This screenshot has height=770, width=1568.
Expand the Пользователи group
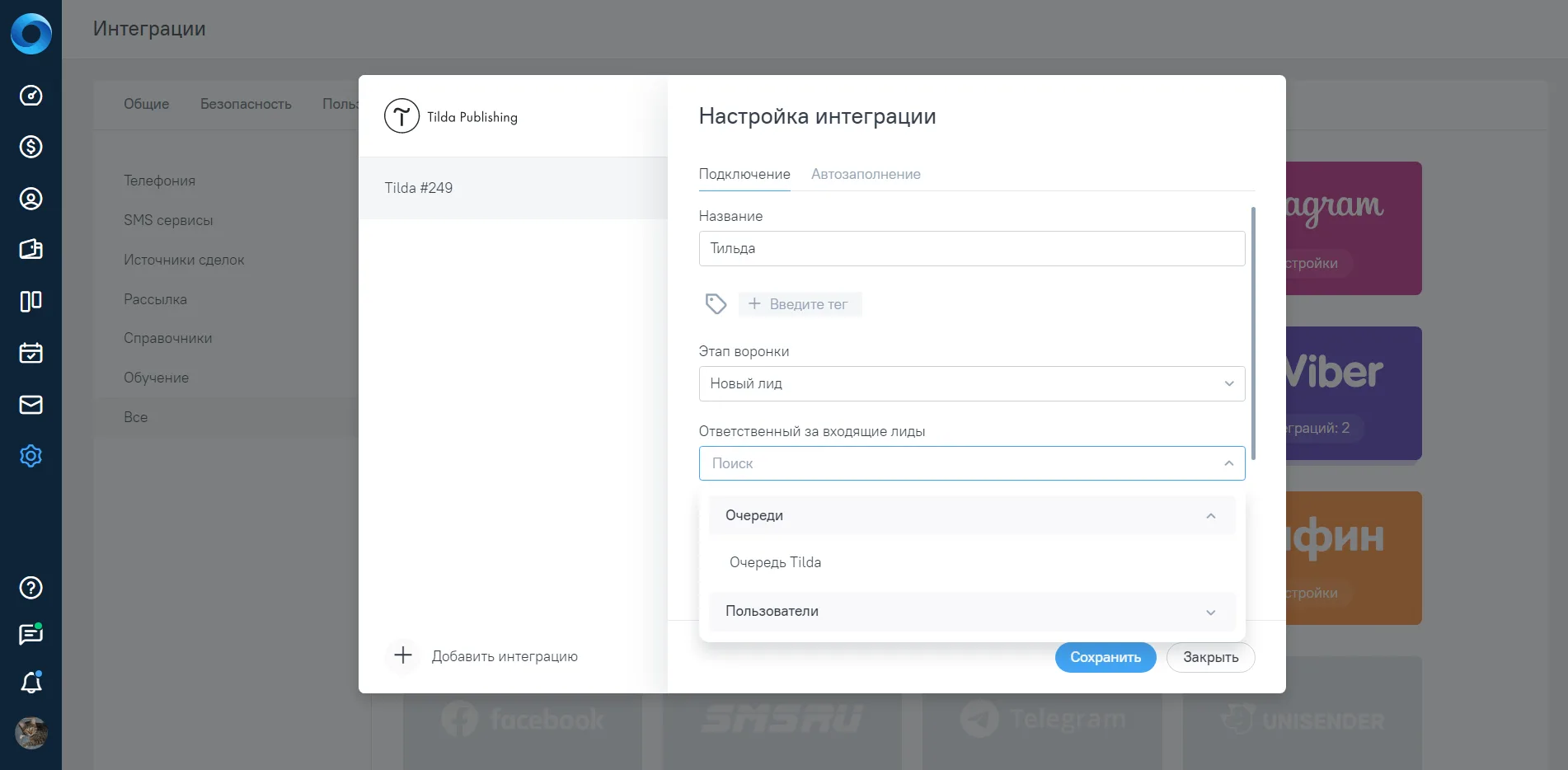coord(971,611)
